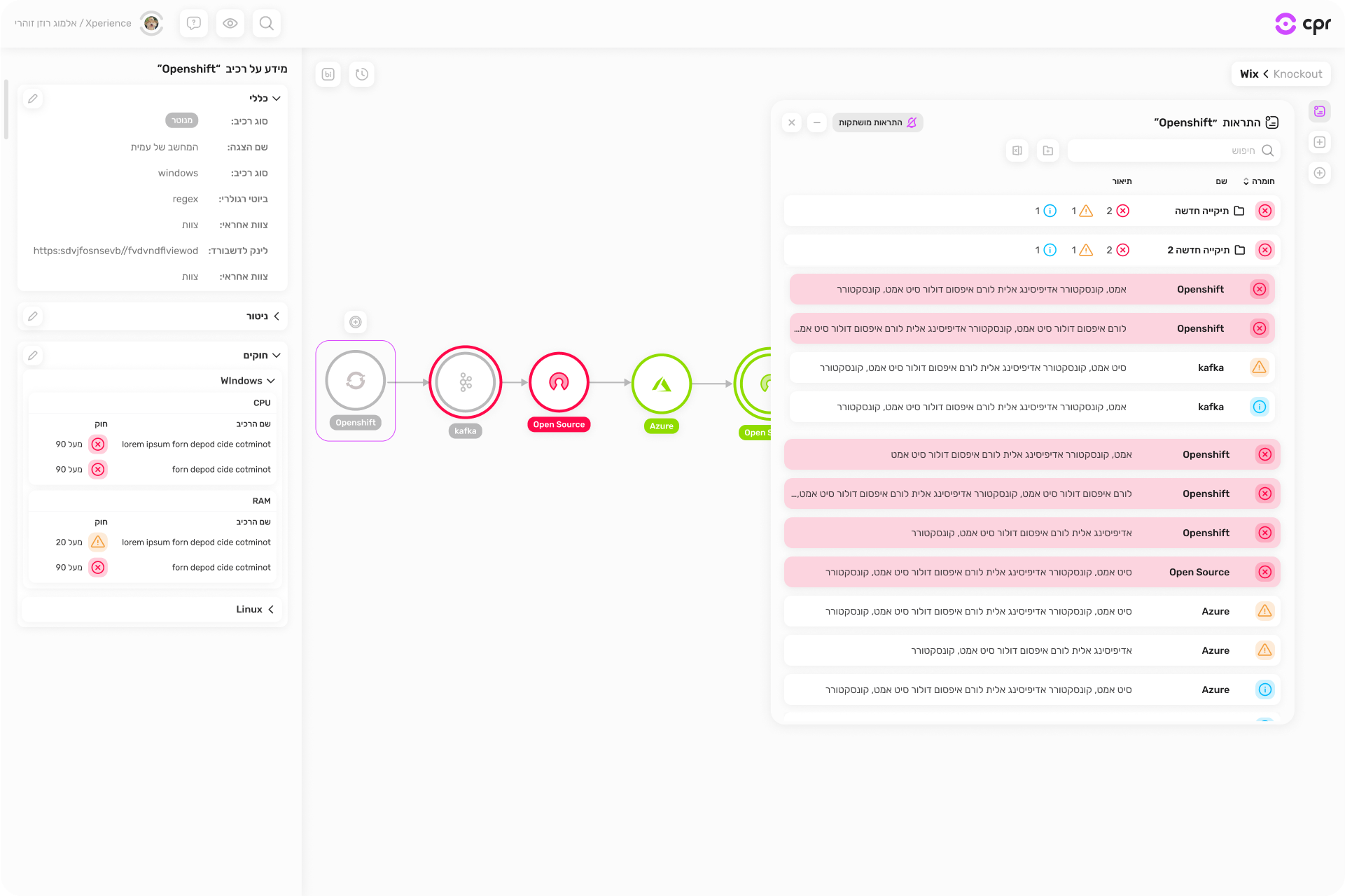Toggle the eye visibility icon in header
The width and height of the screenshot is (1345, 896).
pos(230,23)
